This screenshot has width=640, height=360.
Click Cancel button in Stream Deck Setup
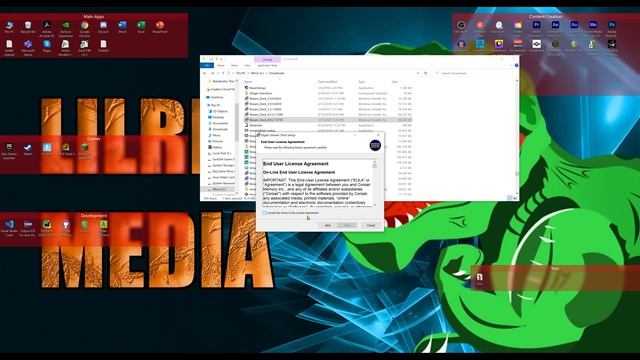371,225
